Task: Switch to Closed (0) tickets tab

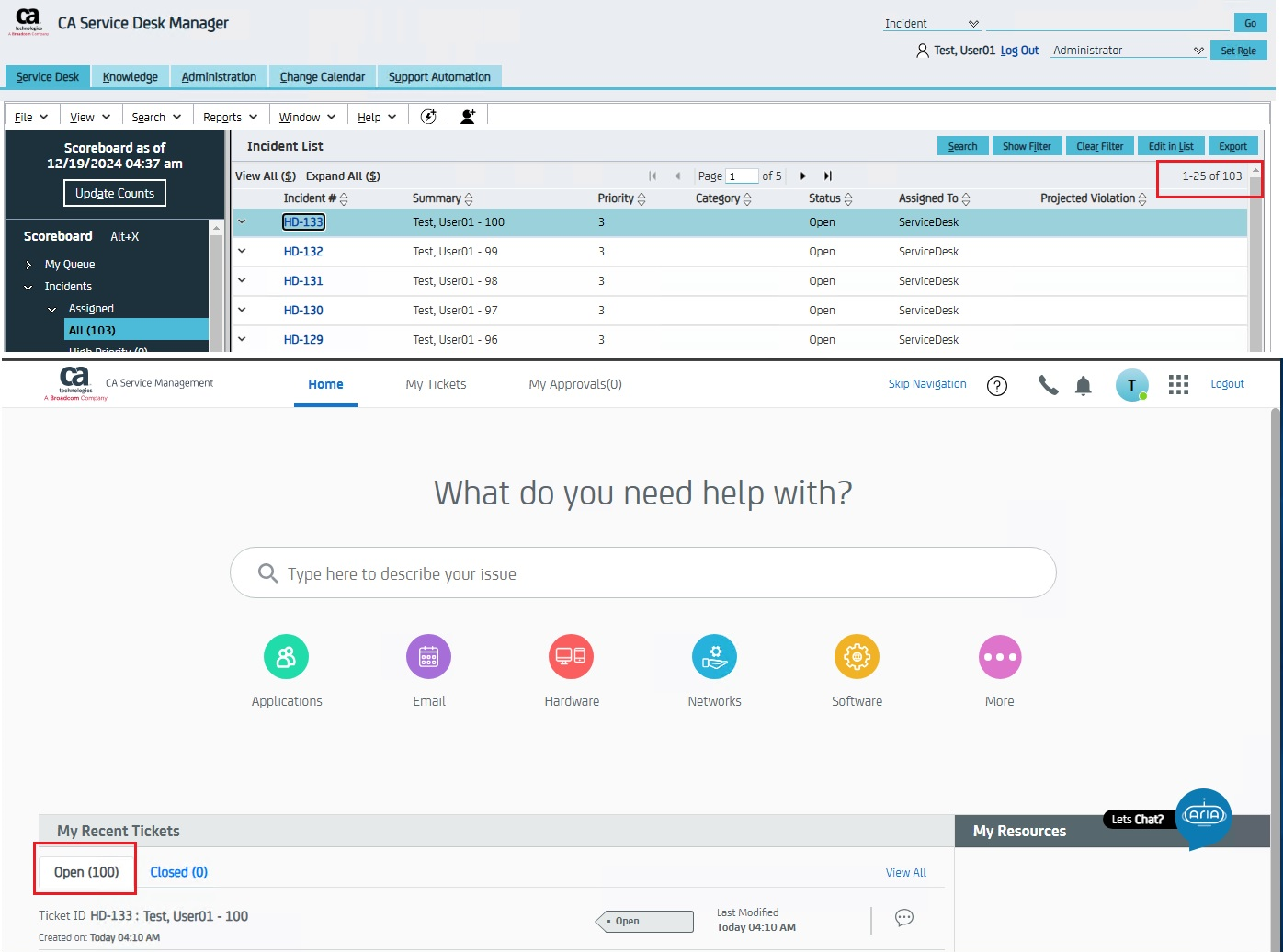Action: click(x=178, y=872)
